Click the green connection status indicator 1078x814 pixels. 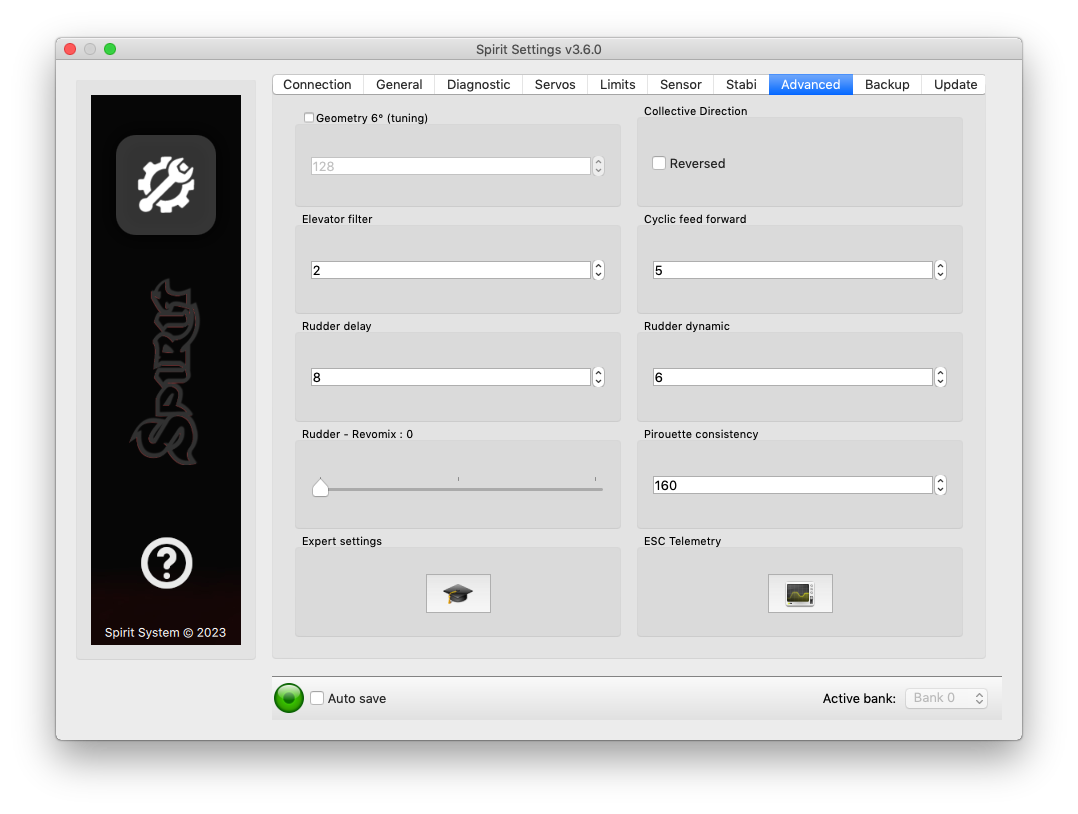coord(289,698)
